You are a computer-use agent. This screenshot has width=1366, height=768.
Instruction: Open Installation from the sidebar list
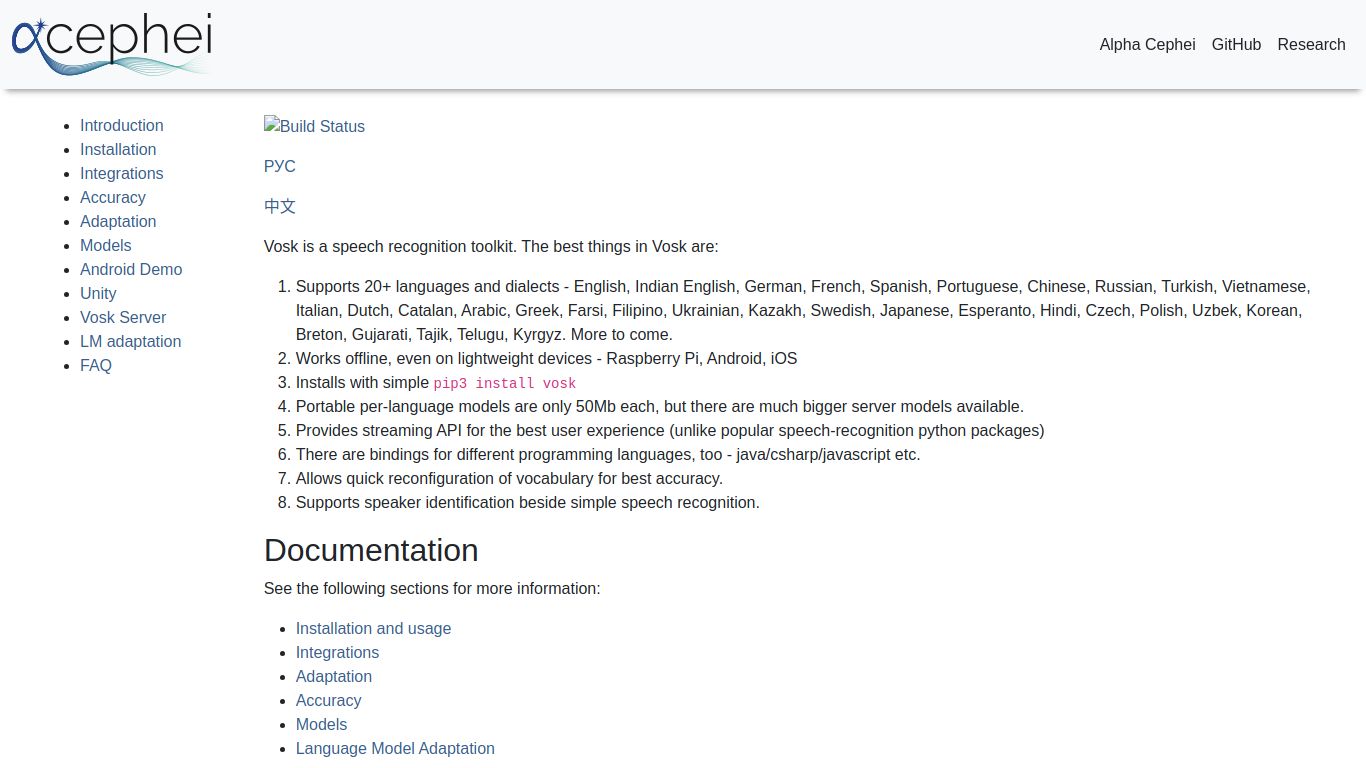pyautogui.click(x=118, y=149)
